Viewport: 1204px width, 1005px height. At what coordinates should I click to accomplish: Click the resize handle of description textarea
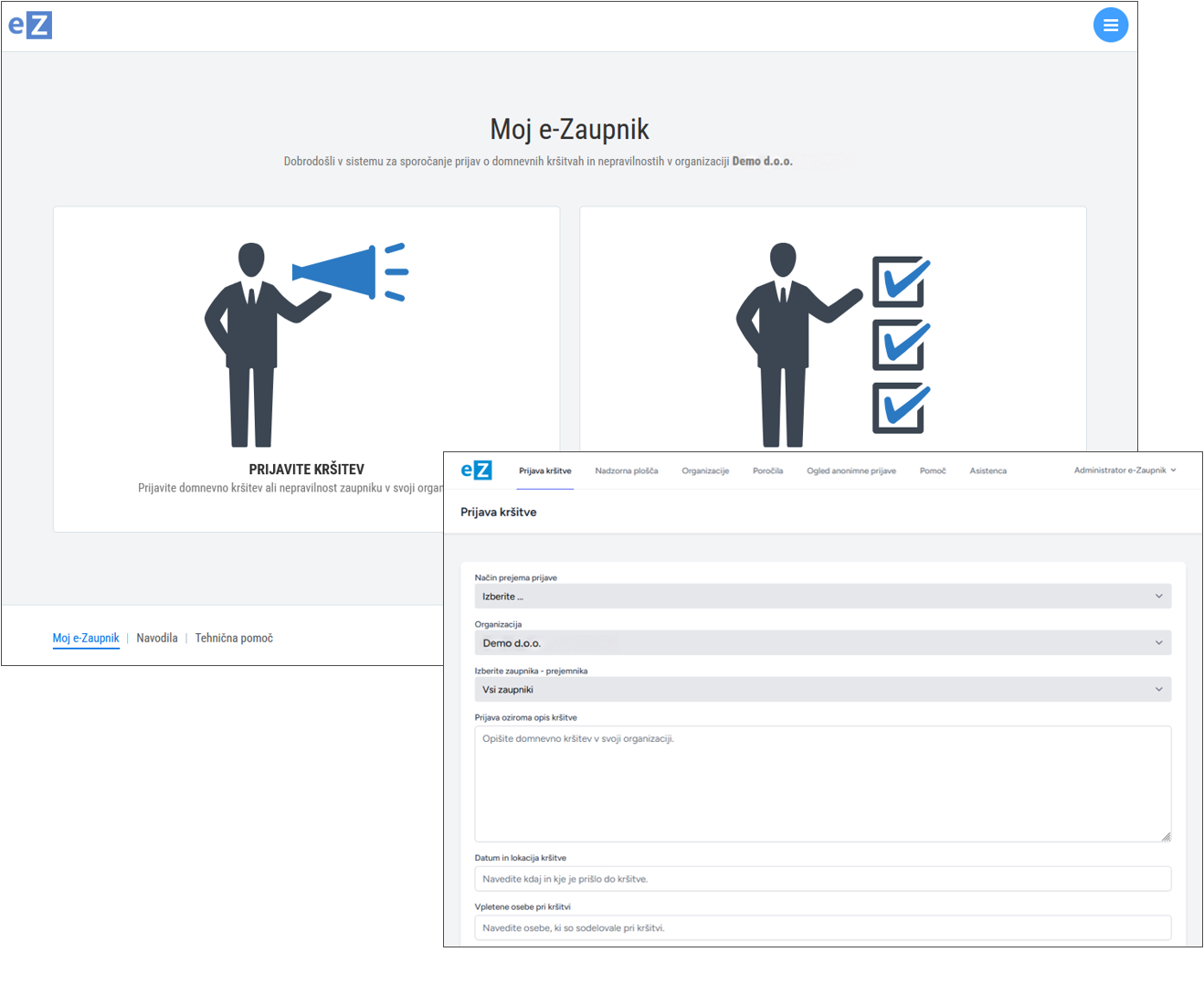point(1166,836)
